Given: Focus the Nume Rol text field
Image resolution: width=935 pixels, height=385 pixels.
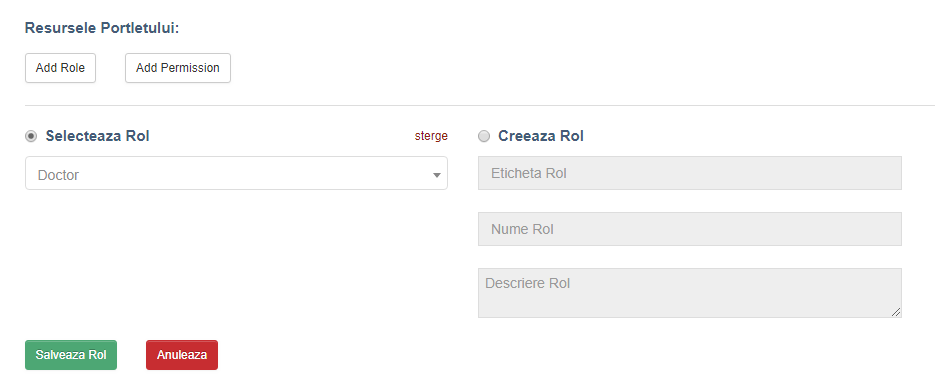Looking at the screenshot, I should click(x=690, y=229).
